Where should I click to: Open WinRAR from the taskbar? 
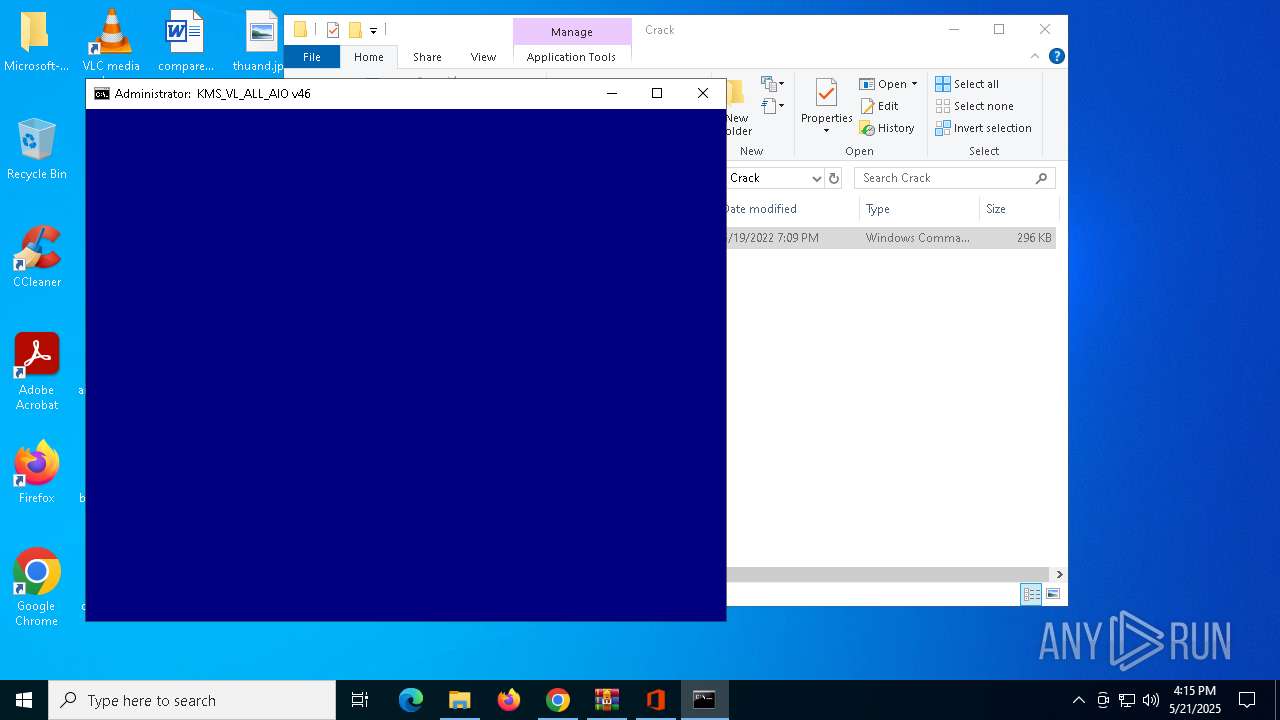point(606,700)
